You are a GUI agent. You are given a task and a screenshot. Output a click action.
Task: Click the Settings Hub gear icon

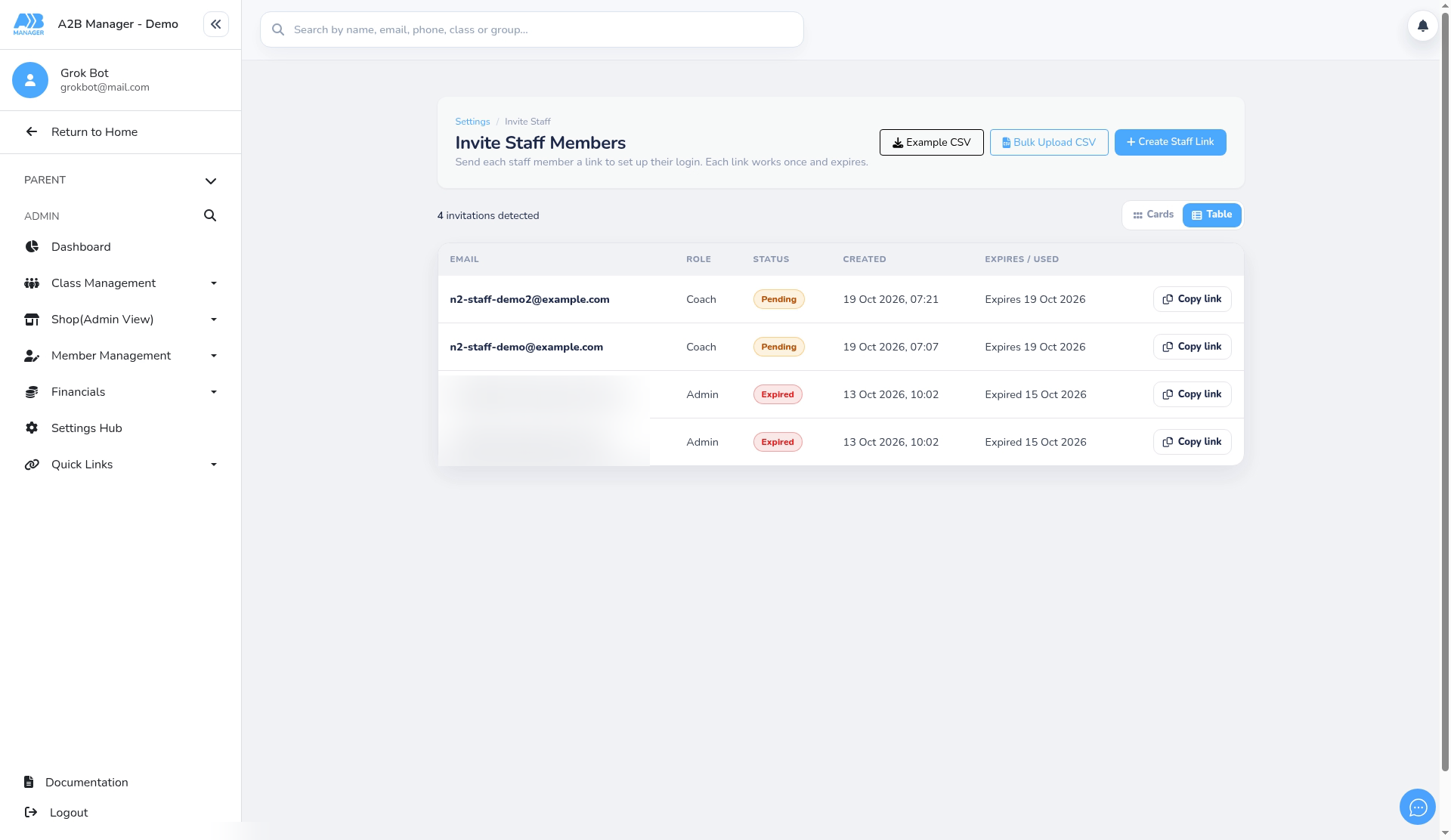click(x=32, y=428)
